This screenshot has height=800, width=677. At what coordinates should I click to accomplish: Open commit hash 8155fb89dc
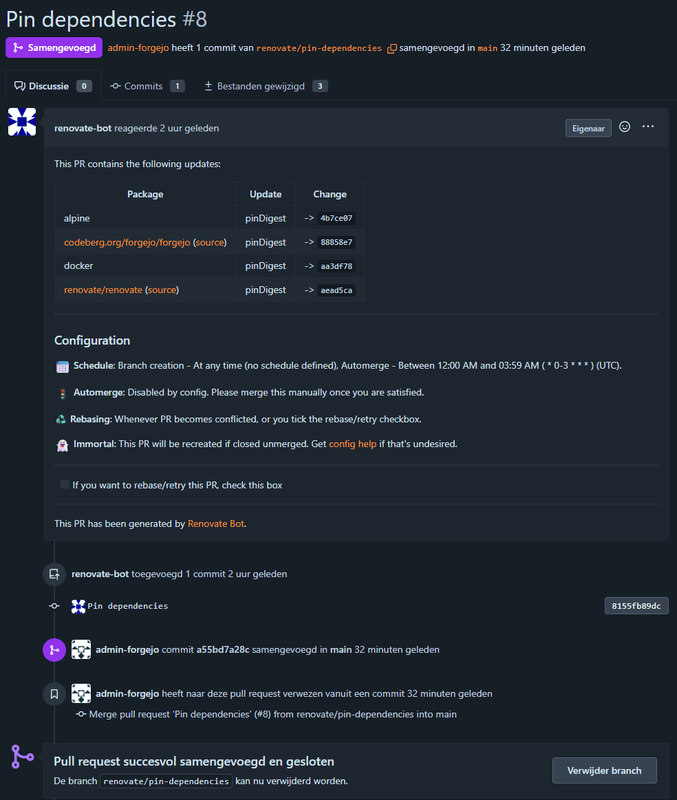[x=636, y=606]
